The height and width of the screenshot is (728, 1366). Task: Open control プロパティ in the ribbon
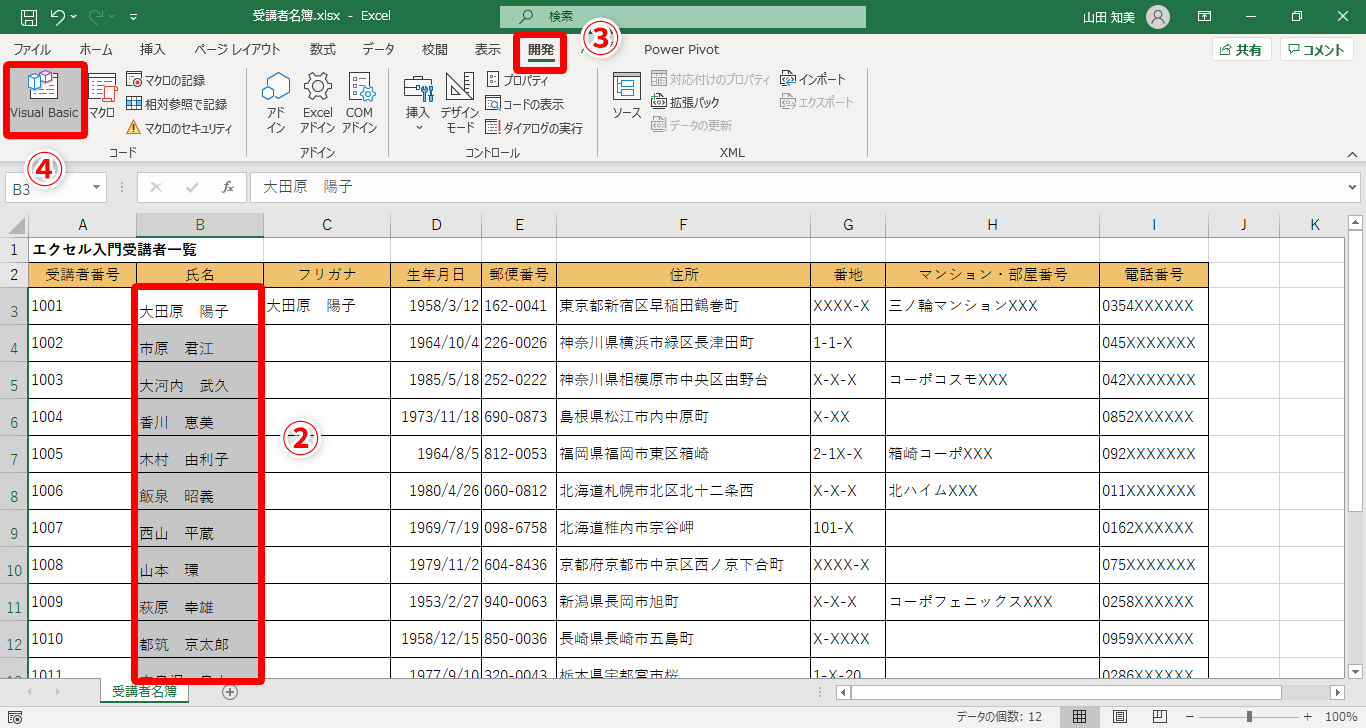517,80
